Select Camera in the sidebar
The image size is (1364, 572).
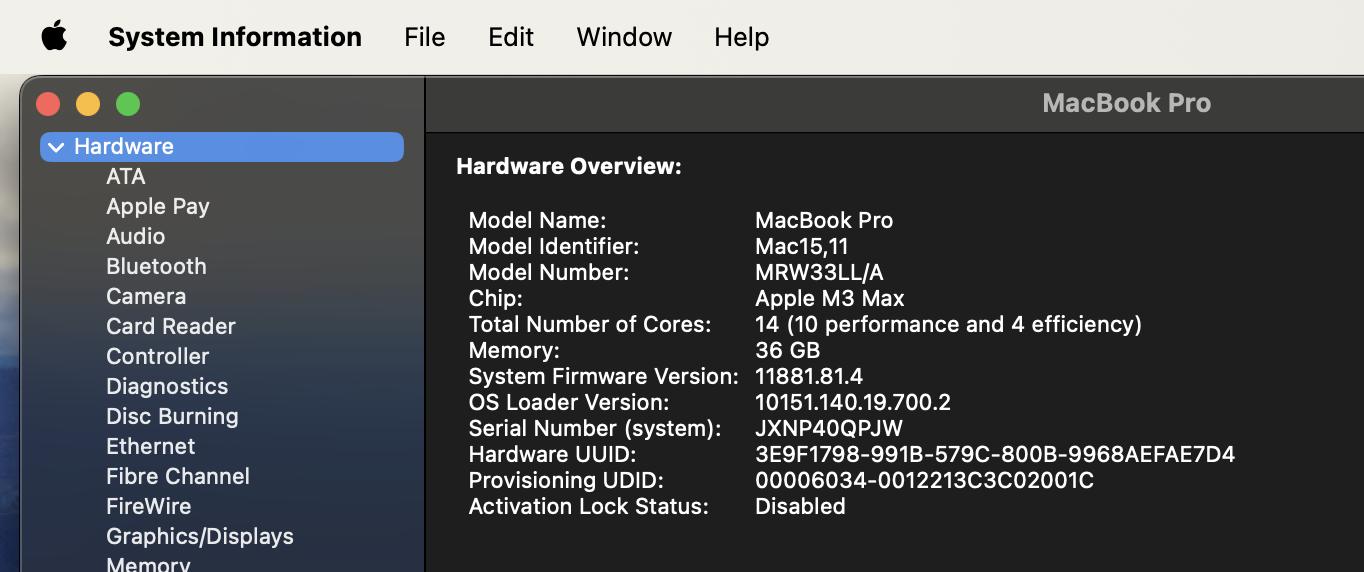click(x=146, y=296)
